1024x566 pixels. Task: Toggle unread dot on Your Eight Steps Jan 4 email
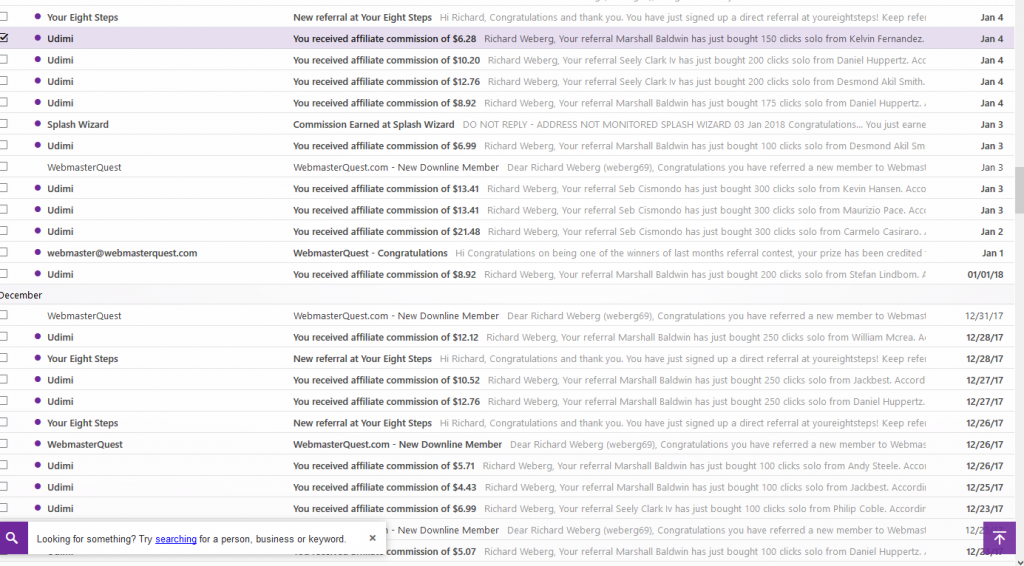point(37,17)
